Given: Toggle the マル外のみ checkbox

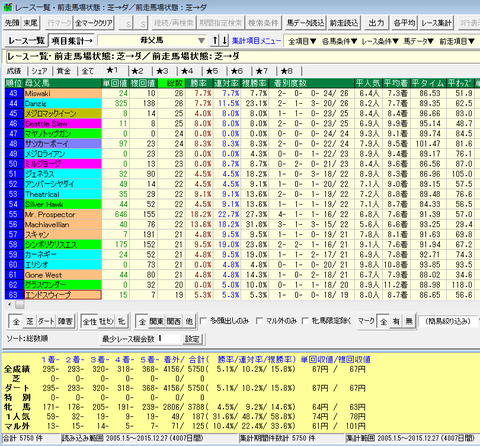Looking at the screenshot, I should (x=259, y=321).
